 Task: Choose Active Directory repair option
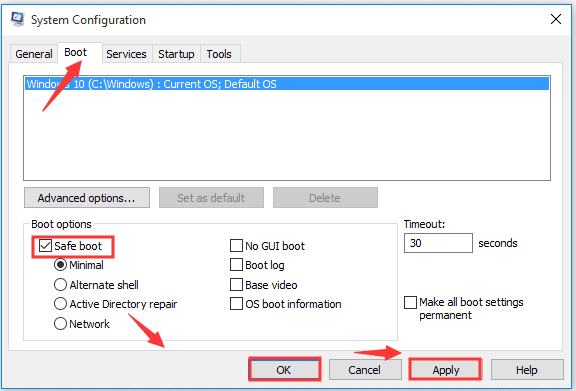(60, 304)
